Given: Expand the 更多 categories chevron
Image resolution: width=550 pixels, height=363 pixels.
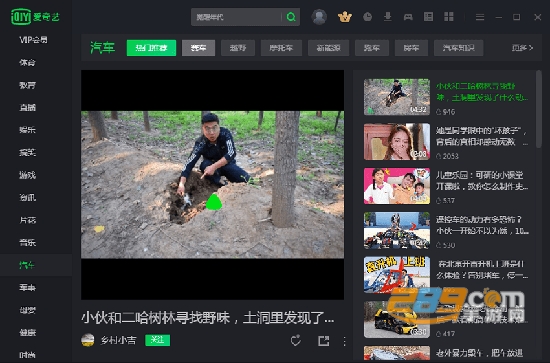Looking at the screenshot, I should pyautogui.click(x=522, y=48).
